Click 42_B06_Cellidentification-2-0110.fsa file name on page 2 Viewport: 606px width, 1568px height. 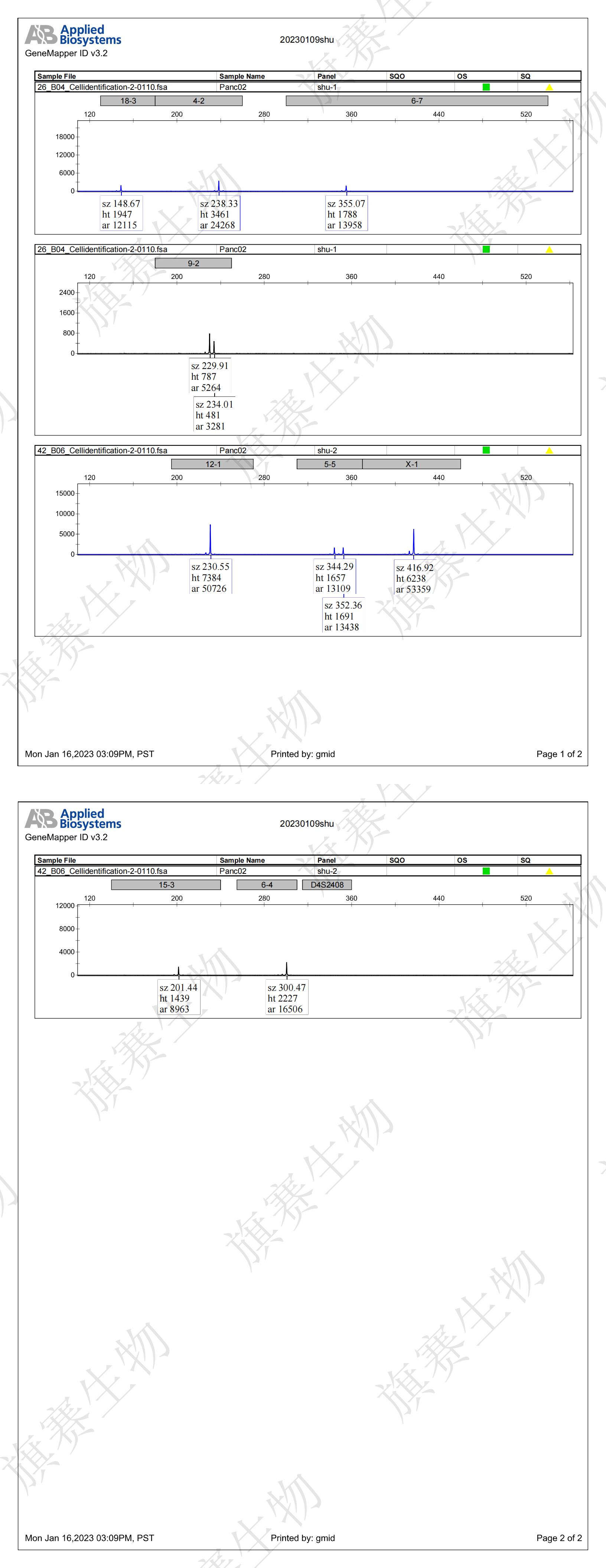[102, 871]
